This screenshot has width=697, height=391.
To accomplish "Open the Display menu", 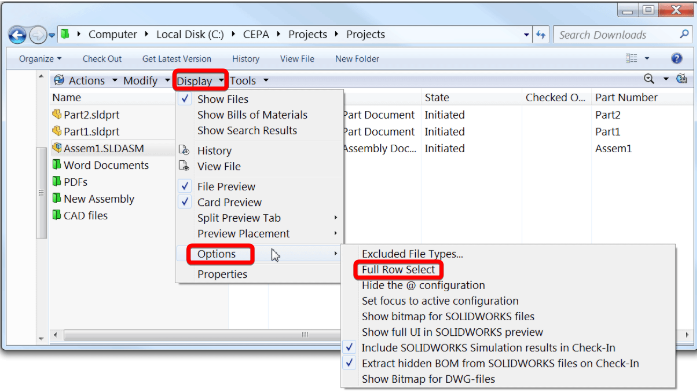I will click(200, 81).
